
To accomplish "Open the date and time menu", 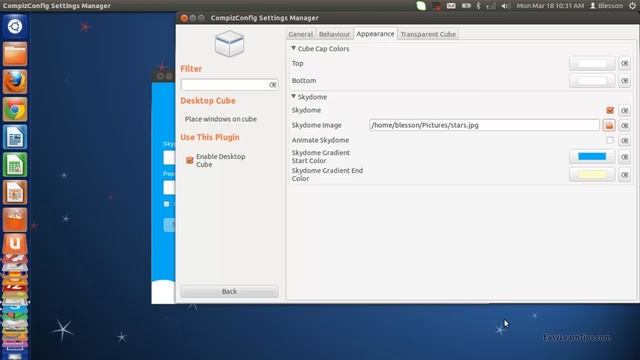I will [x=550, y=6].
